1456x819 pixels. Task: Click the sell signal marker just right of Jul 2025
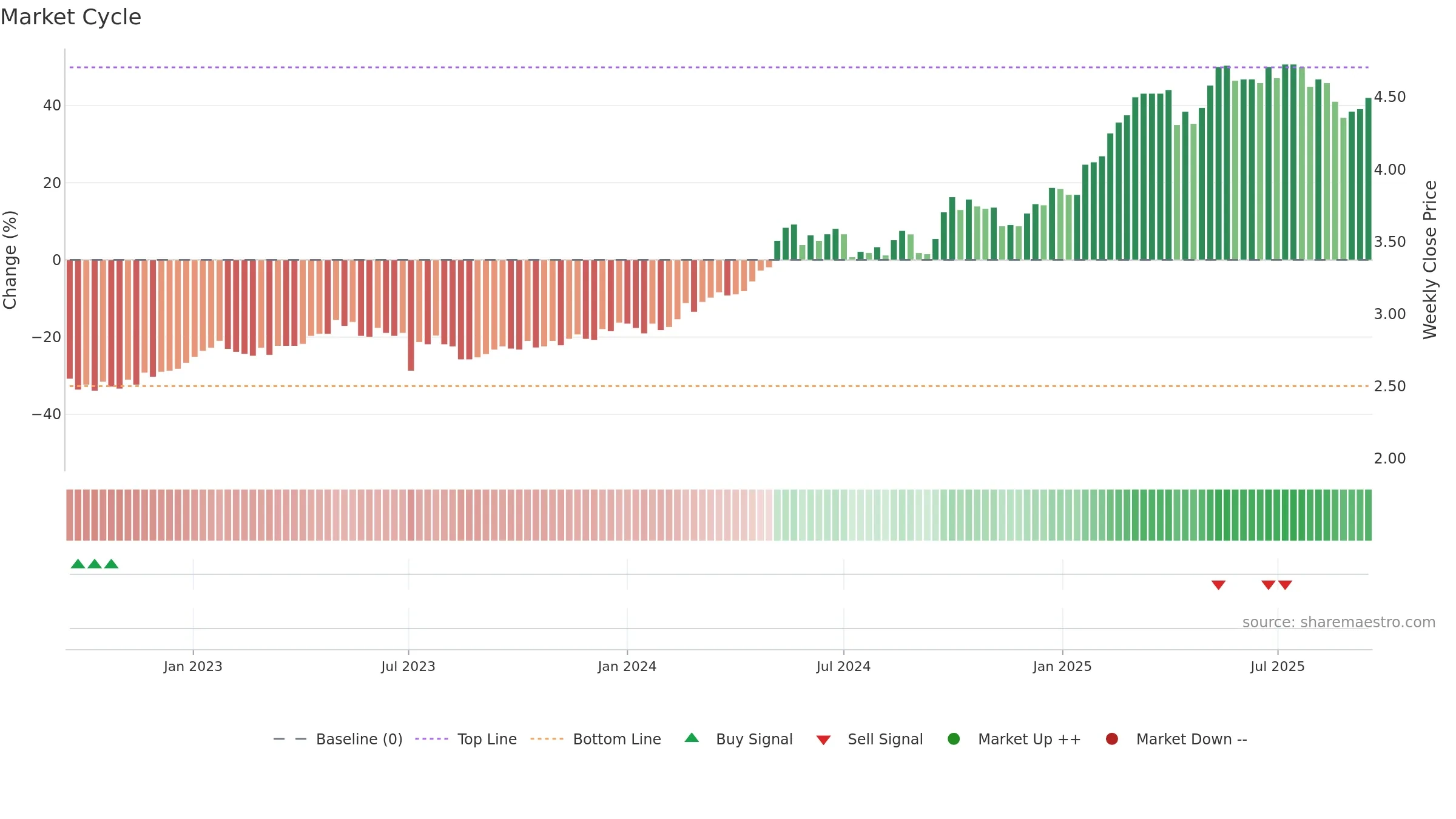point(1285,585)
